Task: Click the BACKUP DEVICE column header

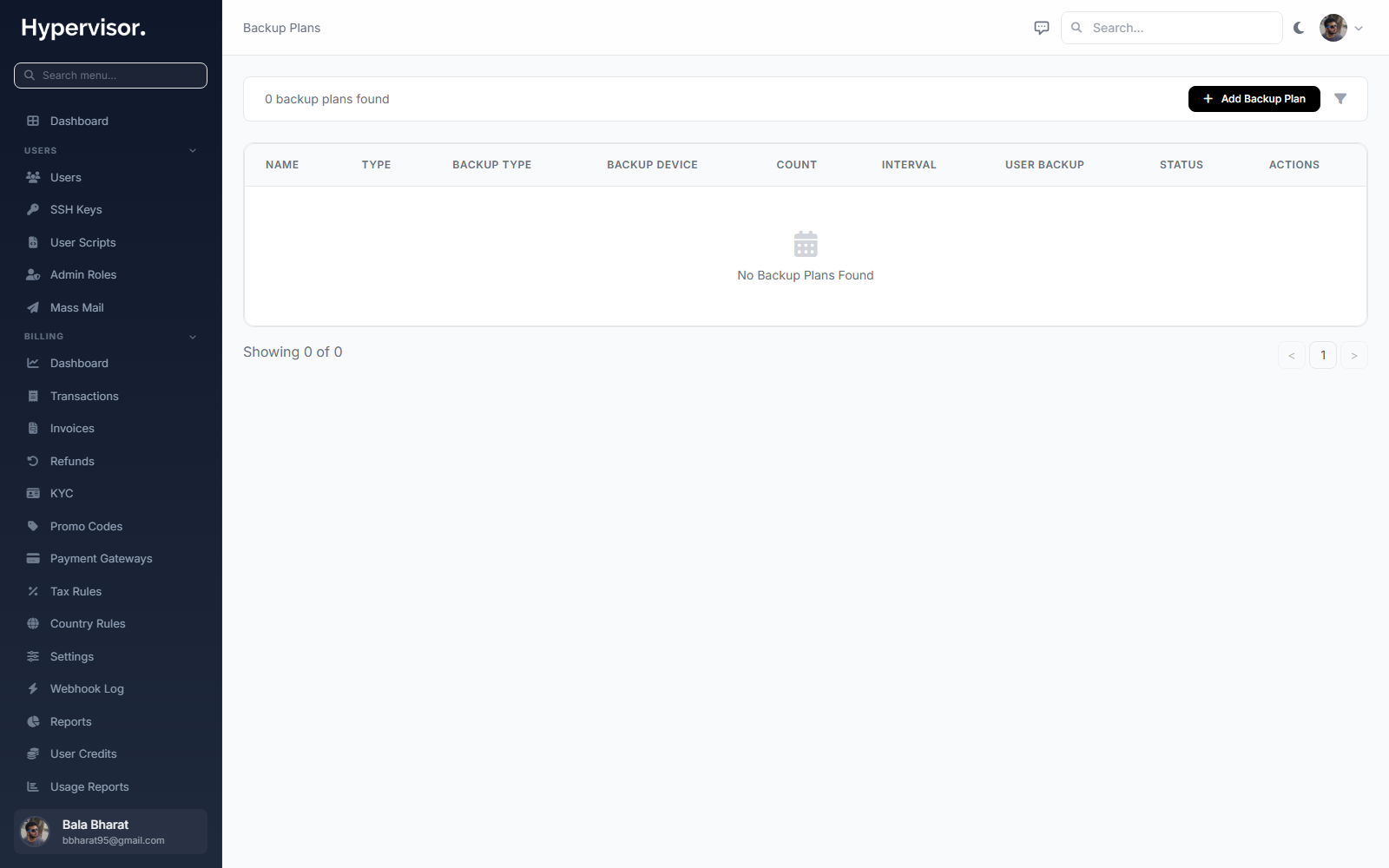Action: click(652, 165)
